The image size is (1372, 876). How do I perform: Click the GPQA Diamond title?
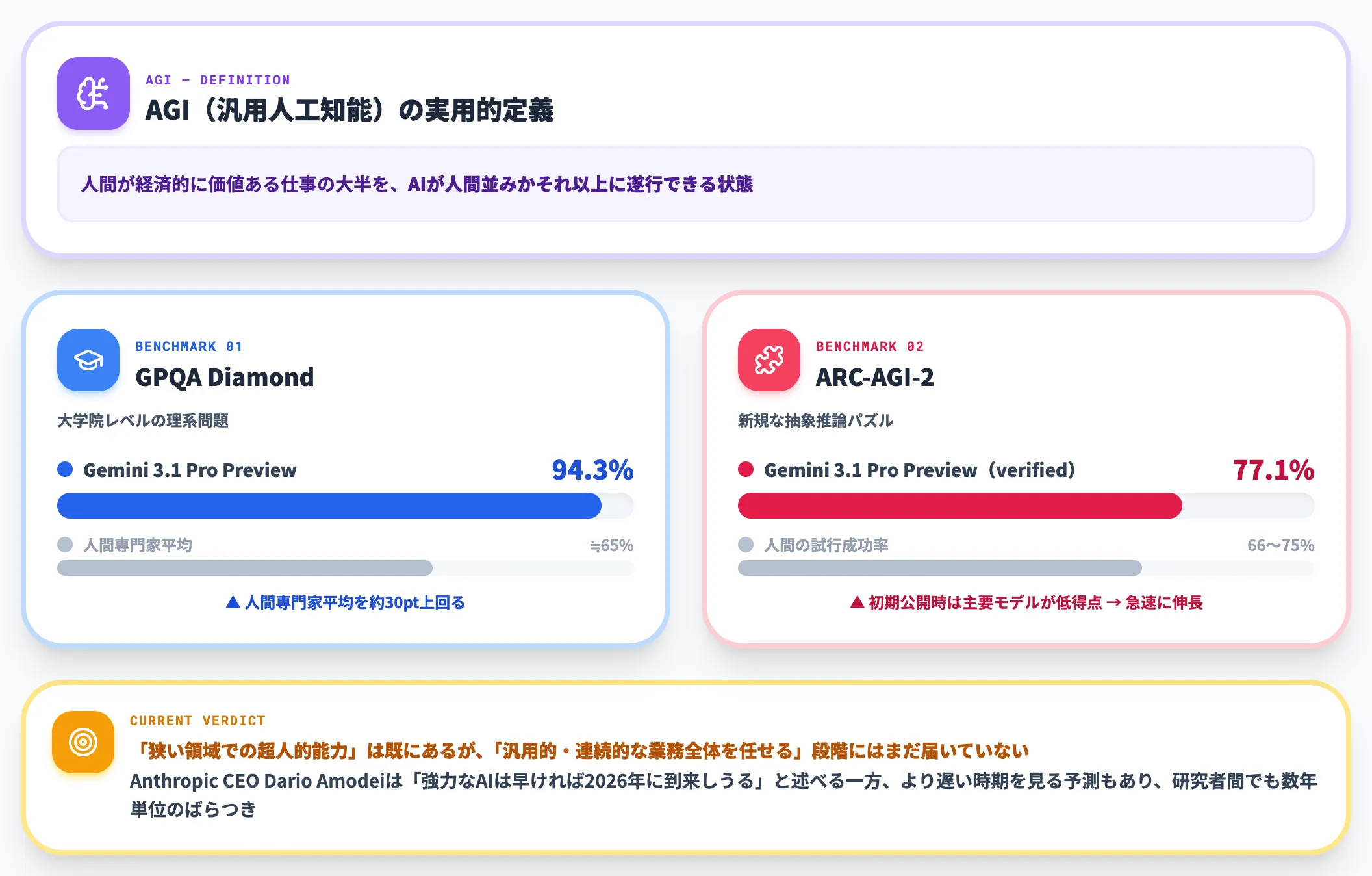pyautogui.click(x=225, y=377)
